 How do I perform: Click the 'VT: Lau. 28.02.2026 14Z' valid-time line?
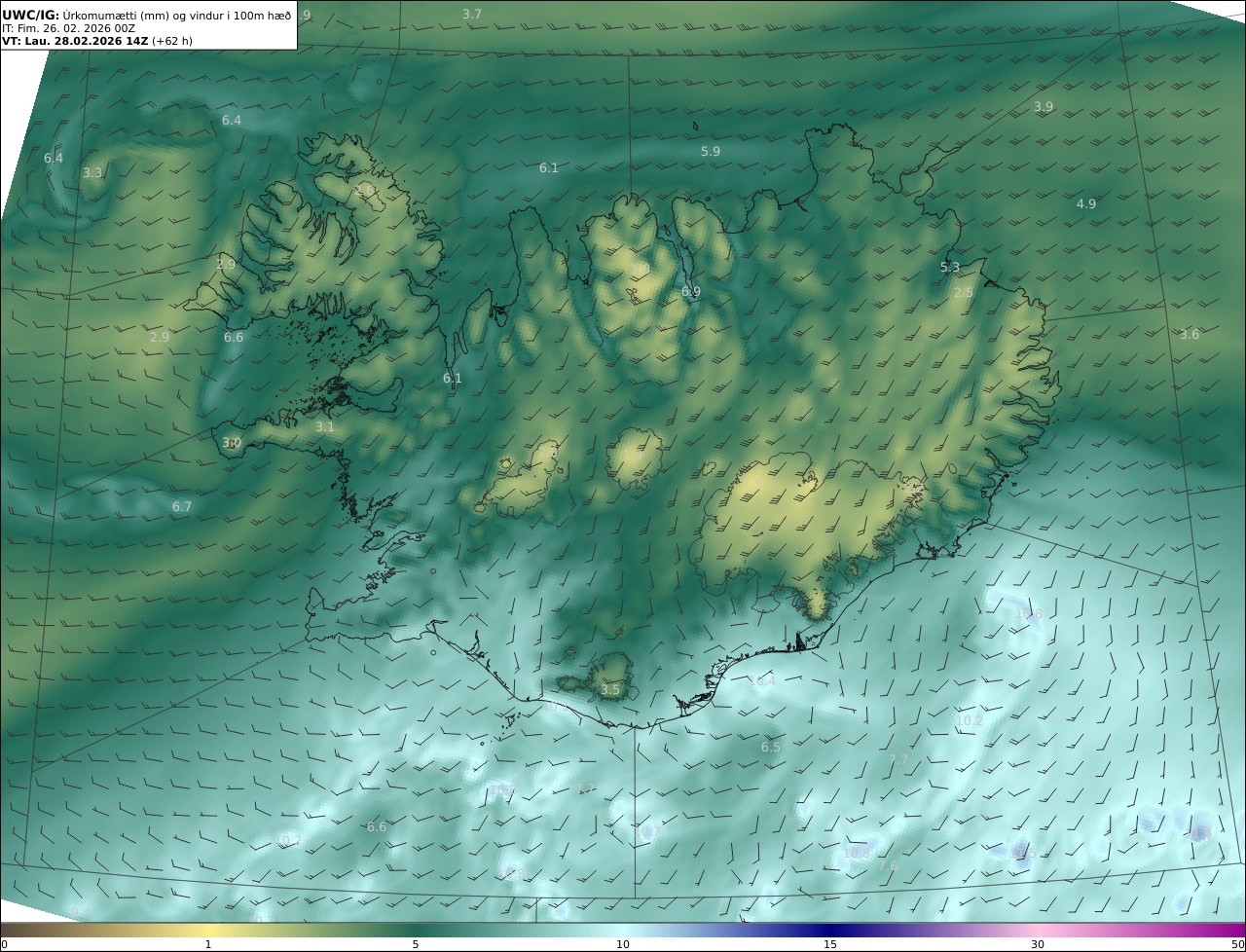click(x=96, y=42)
